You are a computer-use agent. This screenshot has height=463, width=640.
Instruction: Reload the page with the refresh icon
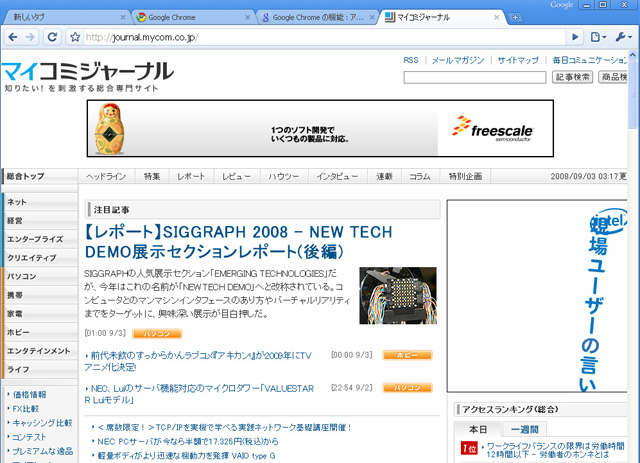click(x=52, y=37)
